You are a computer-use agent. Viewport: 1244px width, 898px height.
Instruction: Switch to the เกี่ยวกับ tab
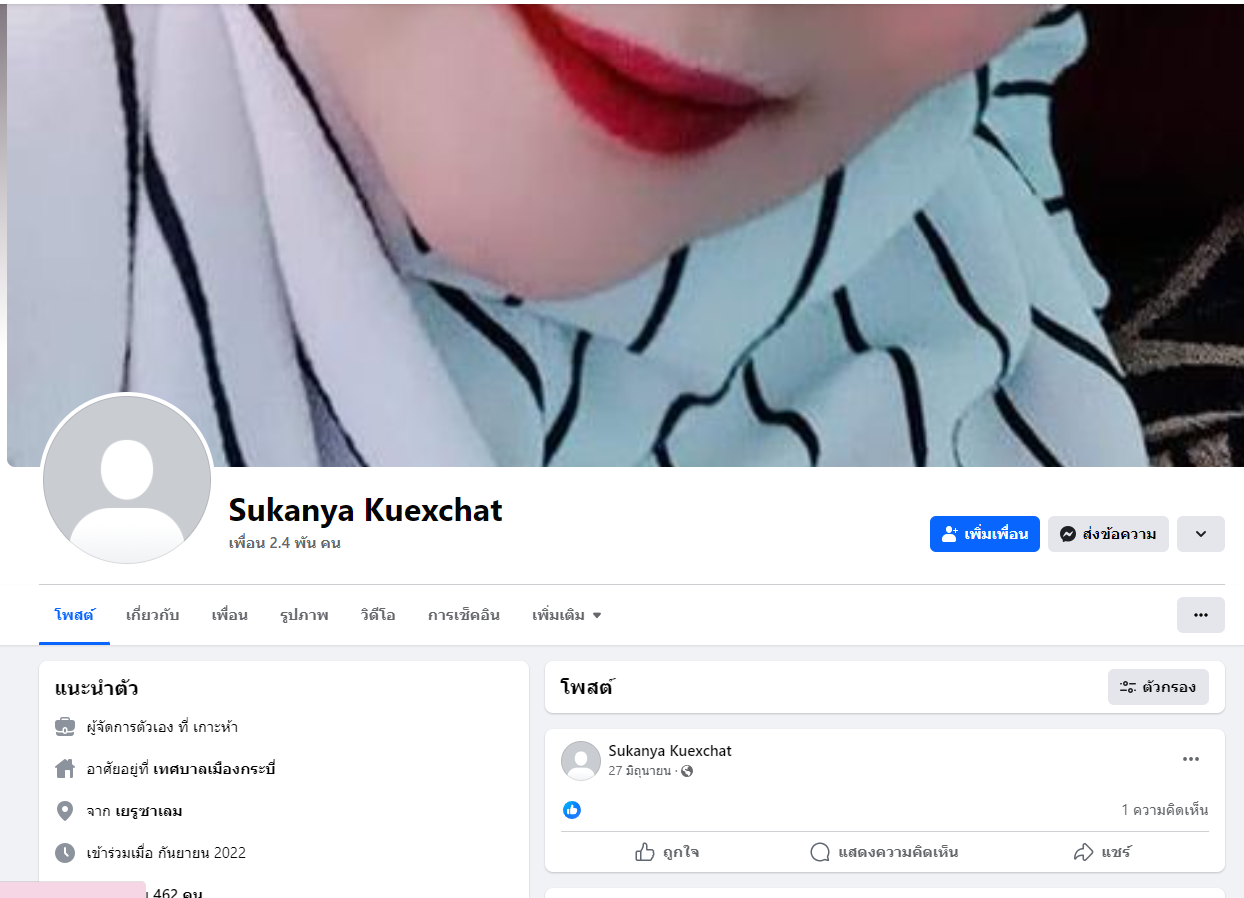tap(153, 615)
